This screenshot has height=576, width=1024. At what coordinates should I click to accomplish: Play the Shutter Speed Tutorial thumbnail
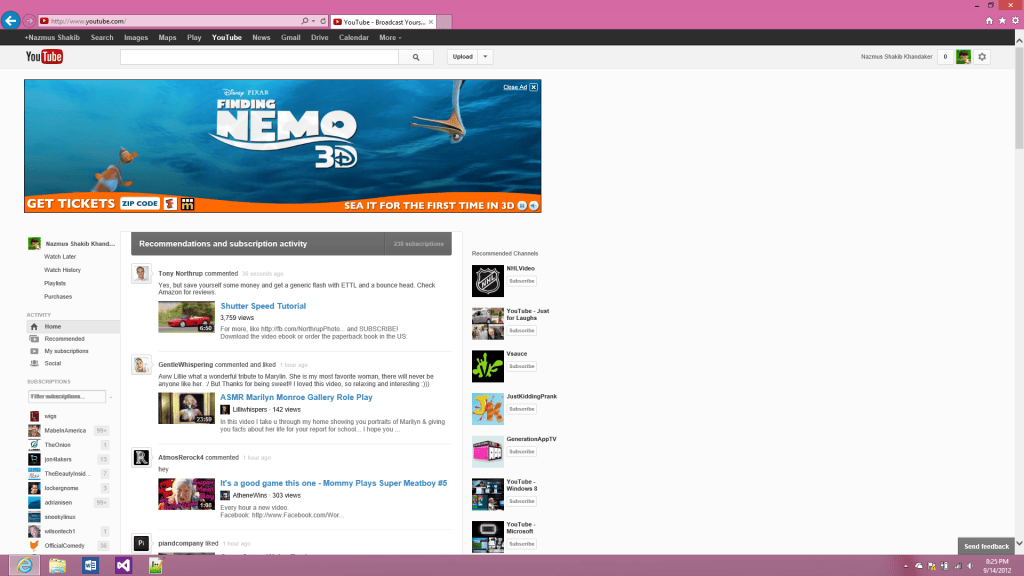[186, 317]
